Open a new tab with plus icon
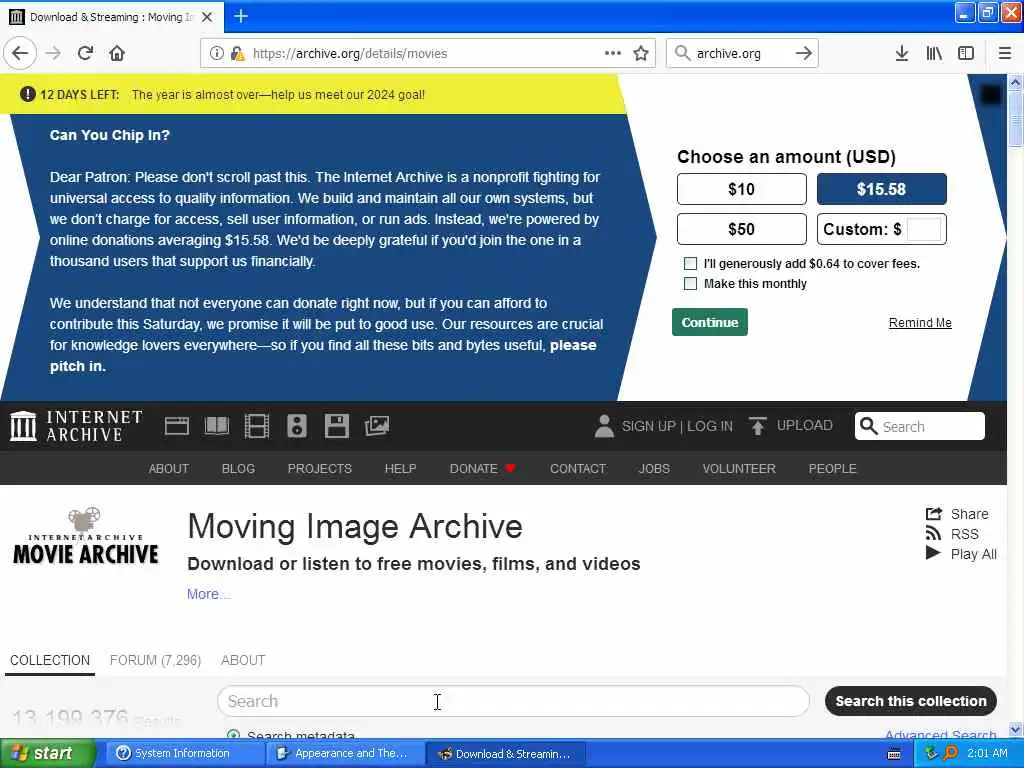1024x768 pixels. coord(241,16)
